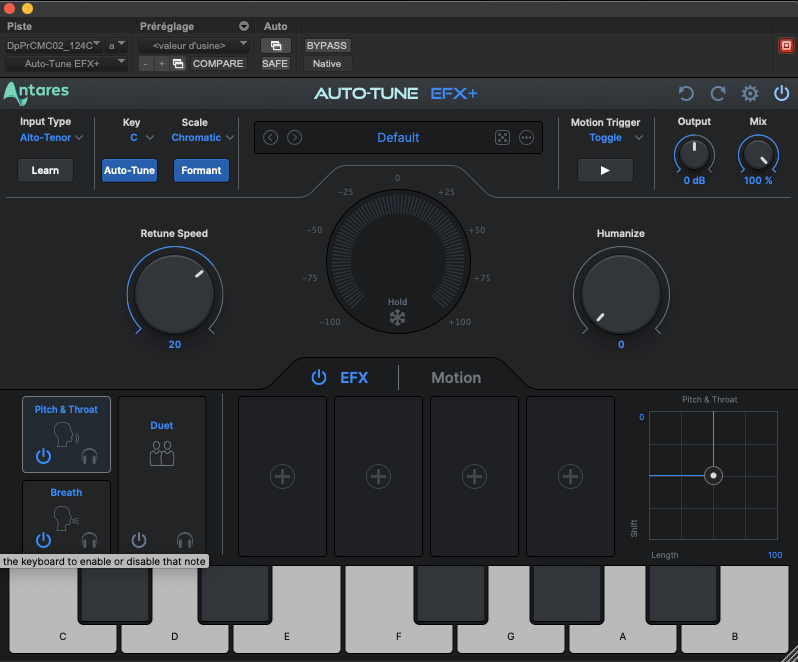Toggle Pitch & Throat power button
Viewport: 798px width, 662px height.
43,456
